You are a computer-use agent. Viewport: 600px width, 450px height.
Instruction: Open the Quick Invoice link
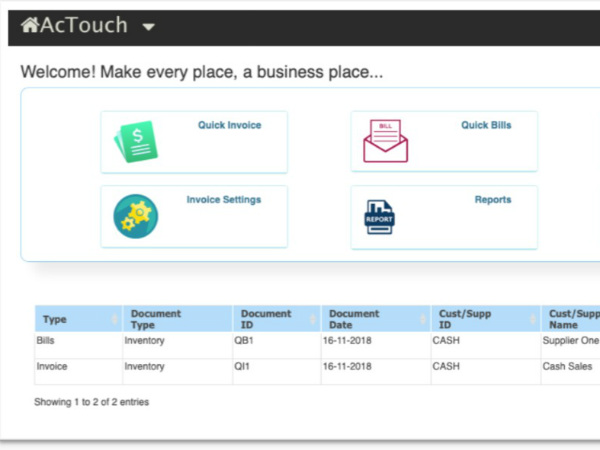click(229, 126)
